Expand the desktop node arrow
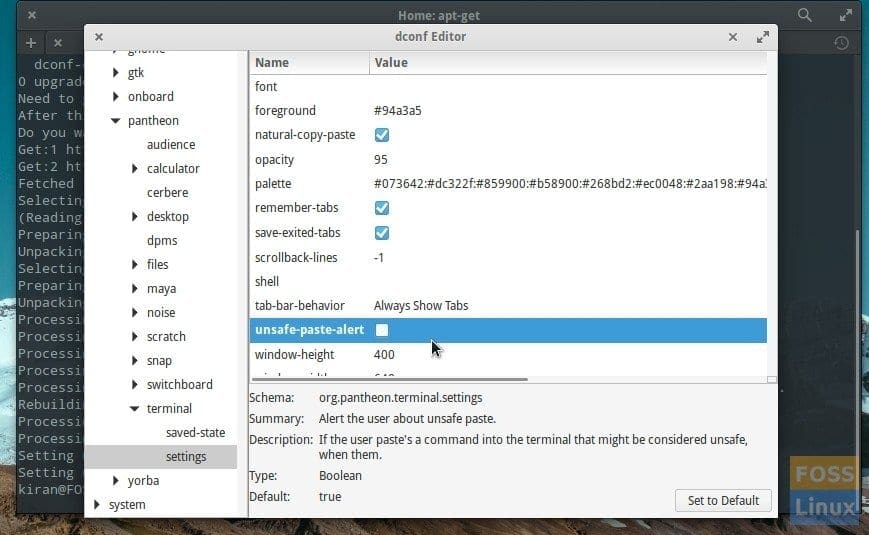 point(134,216)
